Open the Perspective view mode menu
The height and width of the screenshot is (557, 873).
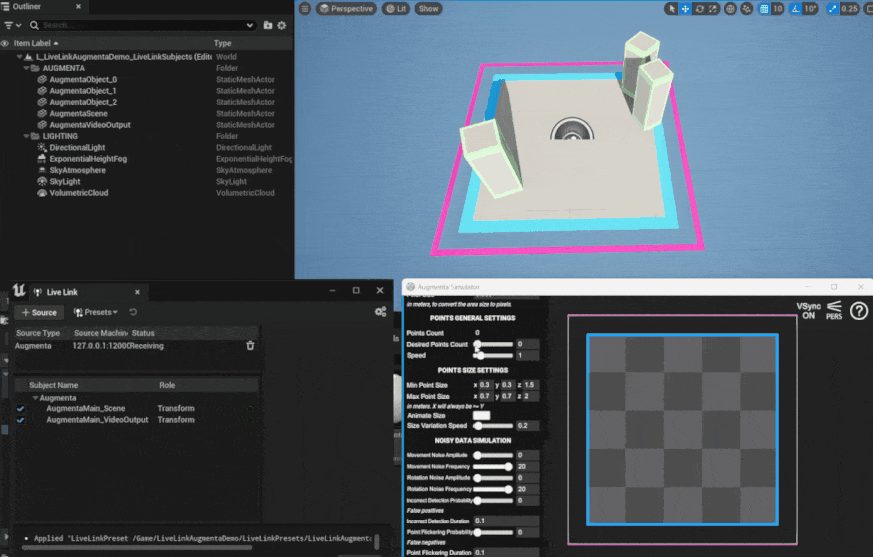point(346,8)
